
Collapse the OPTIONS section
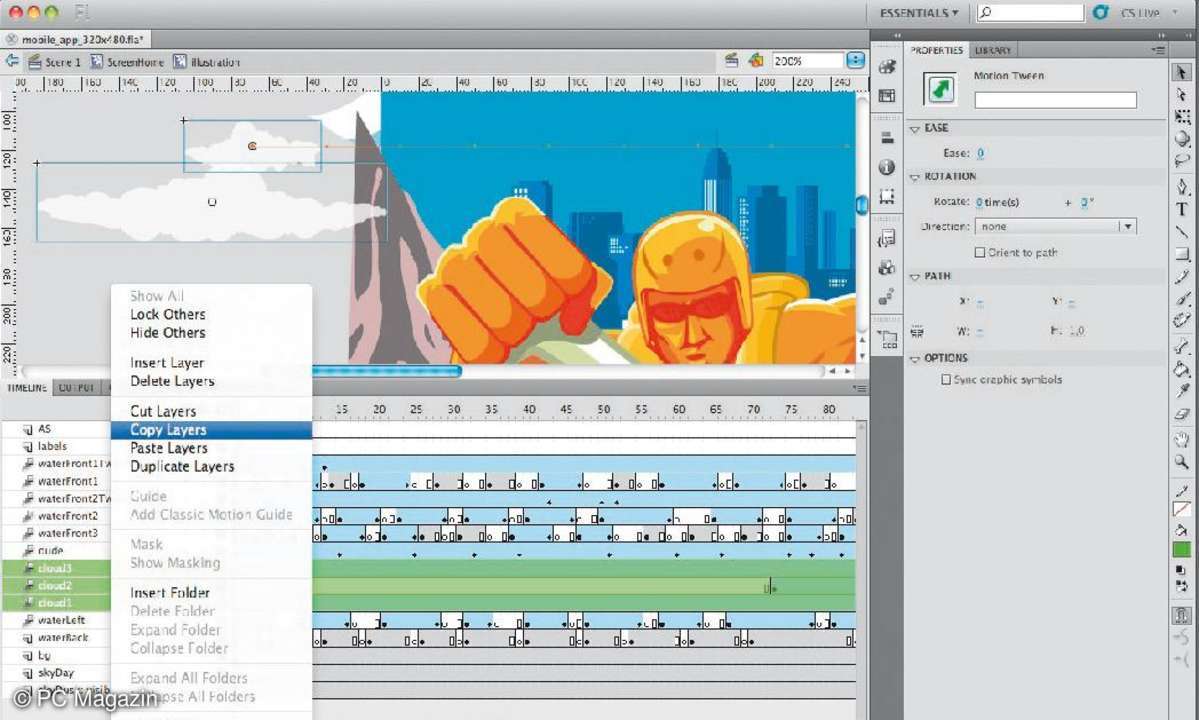(915, 358)
